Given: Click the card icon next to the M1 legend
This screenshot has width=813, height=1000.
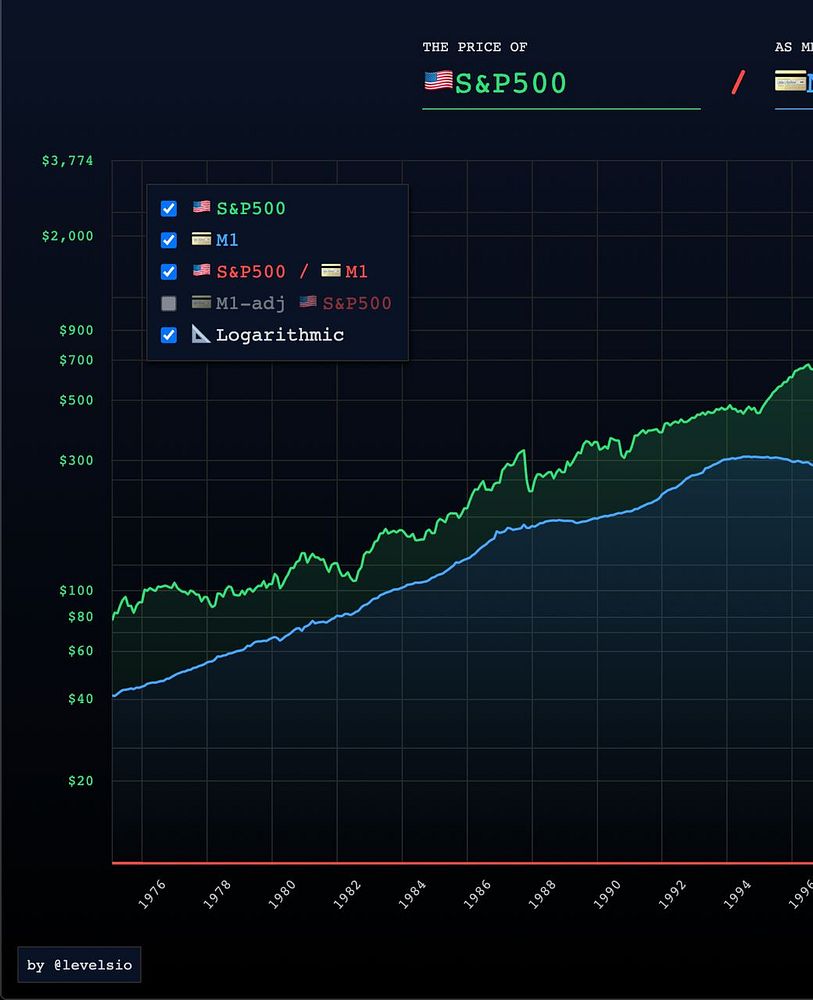Looking at the screenshot, I should (x=201, y=239).
